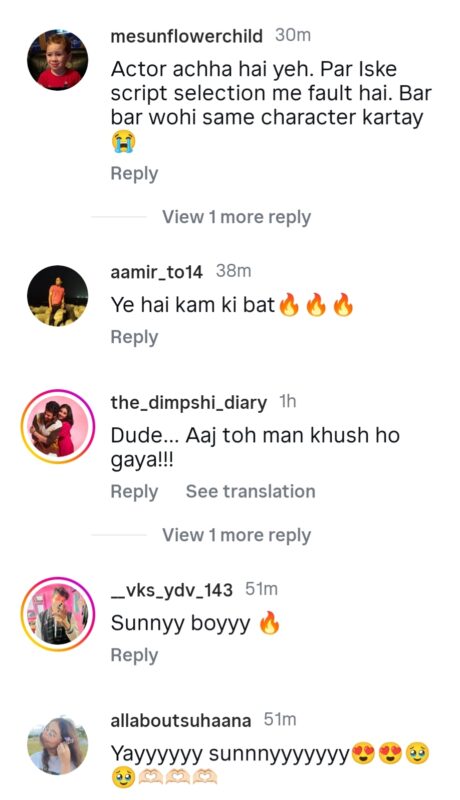This screenshot has height=800, width=460.
Task: View _vks_ydv_143's story ring avatar
Action: click(58, 614)
